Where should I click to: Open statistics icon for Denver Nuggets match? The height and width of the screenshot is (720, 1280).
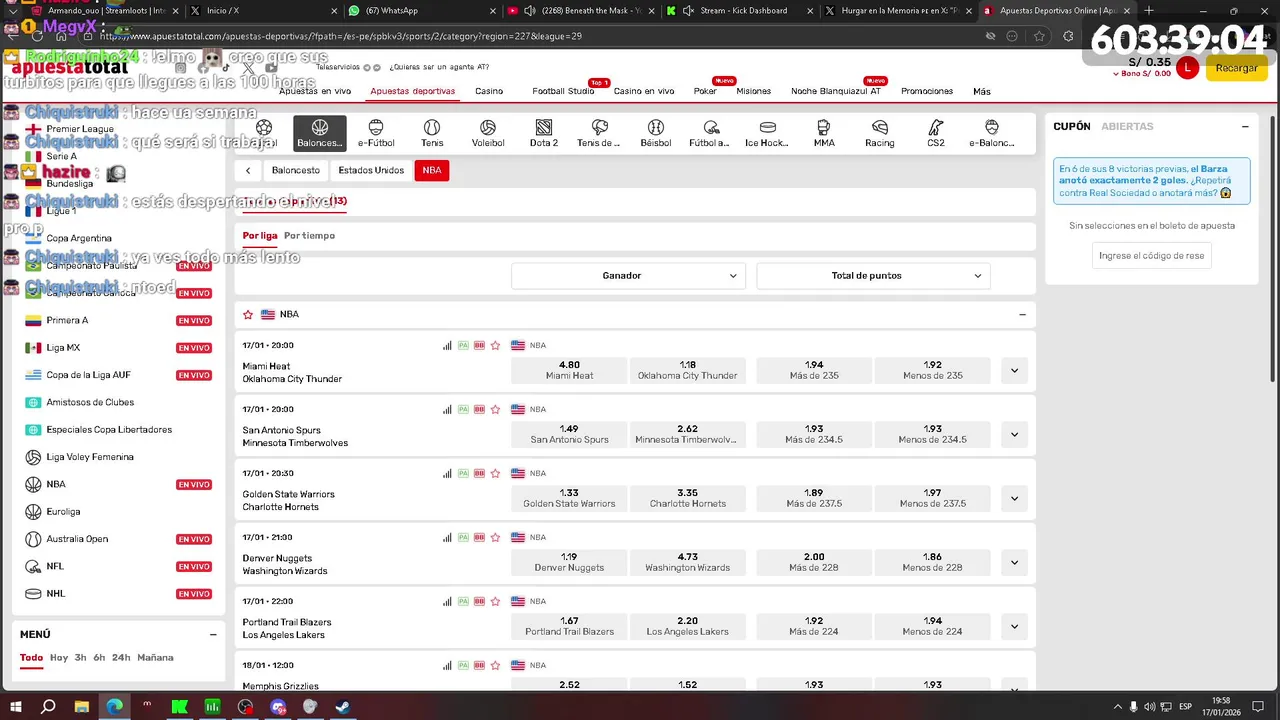(447, 537)
